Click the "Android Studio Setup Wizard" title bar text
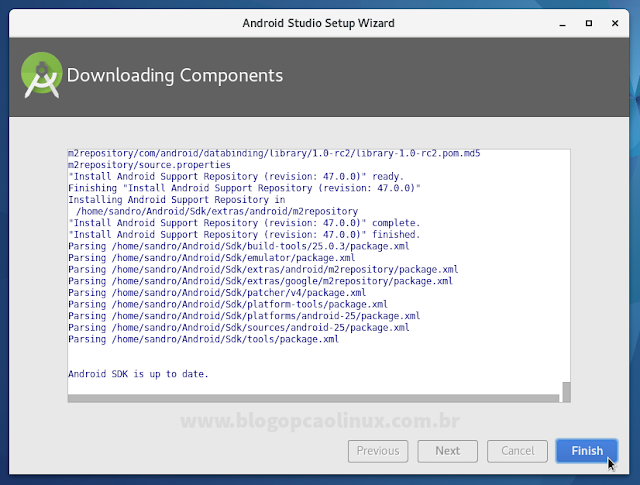This screenshot has width=640, height=485. coord(318,23)
